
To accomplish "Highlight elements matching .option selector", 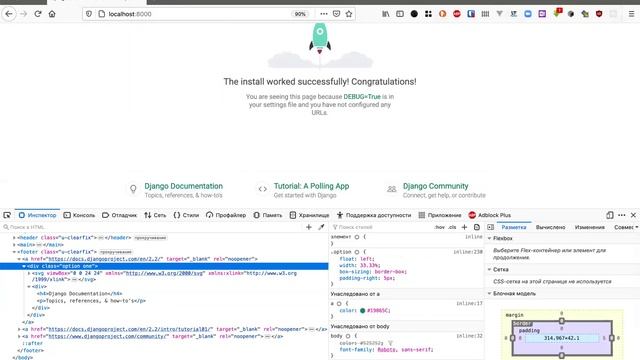I will 357,252.
